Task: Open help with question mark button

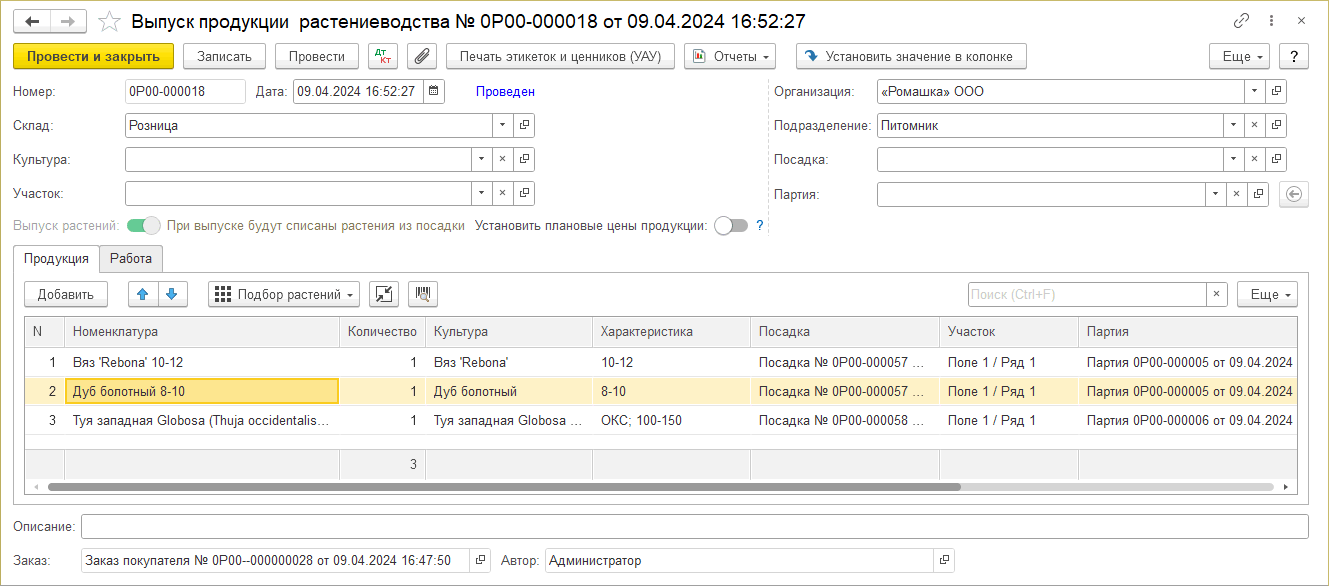Action: tap(1294, 56)
